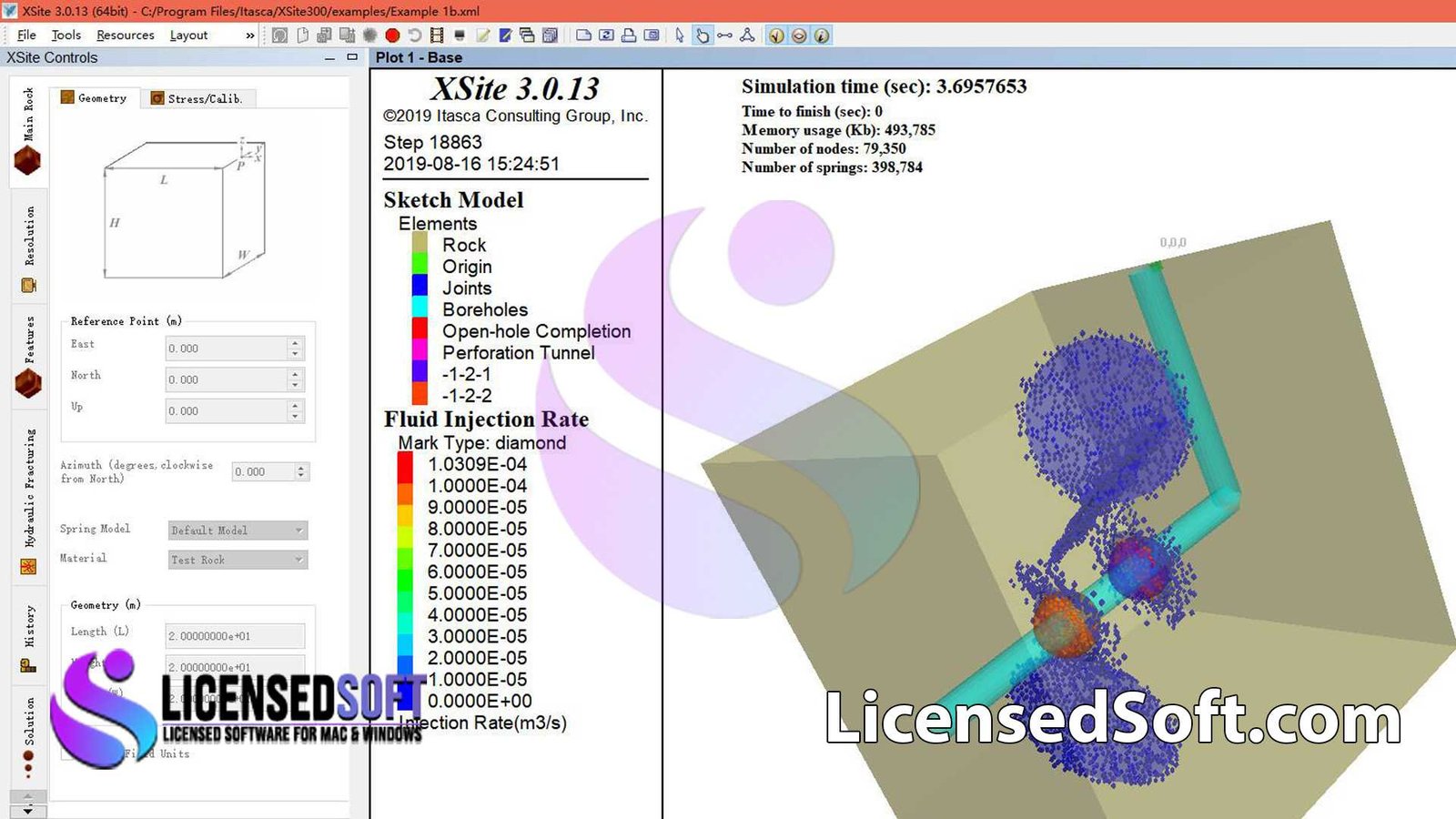Click the East reference point stepper
Screen dimensions: 1456x819
coord(295,349)
